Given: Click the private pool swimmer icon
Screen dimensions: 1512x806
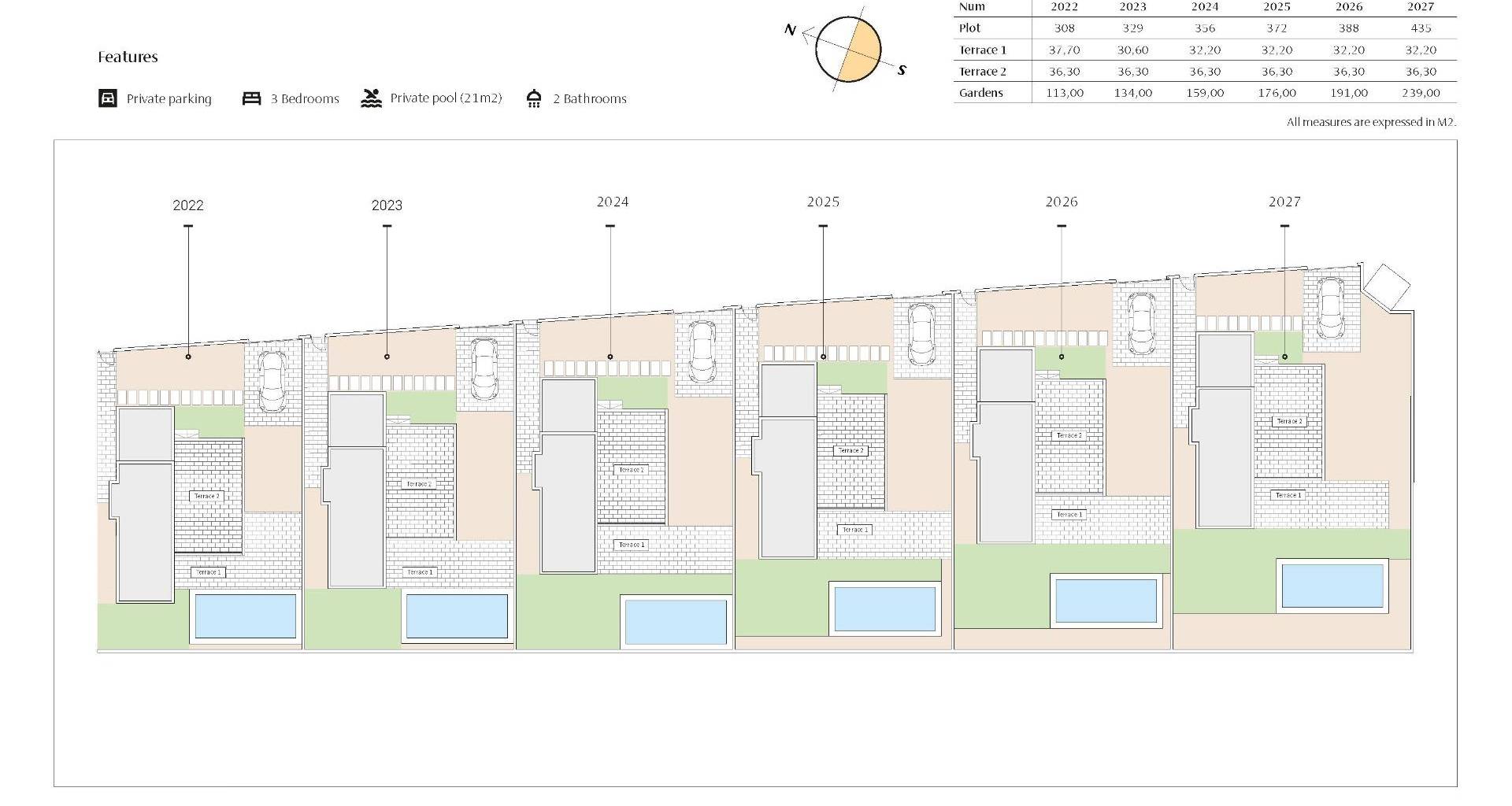Looking at the screenshot, I should point(371,98).
